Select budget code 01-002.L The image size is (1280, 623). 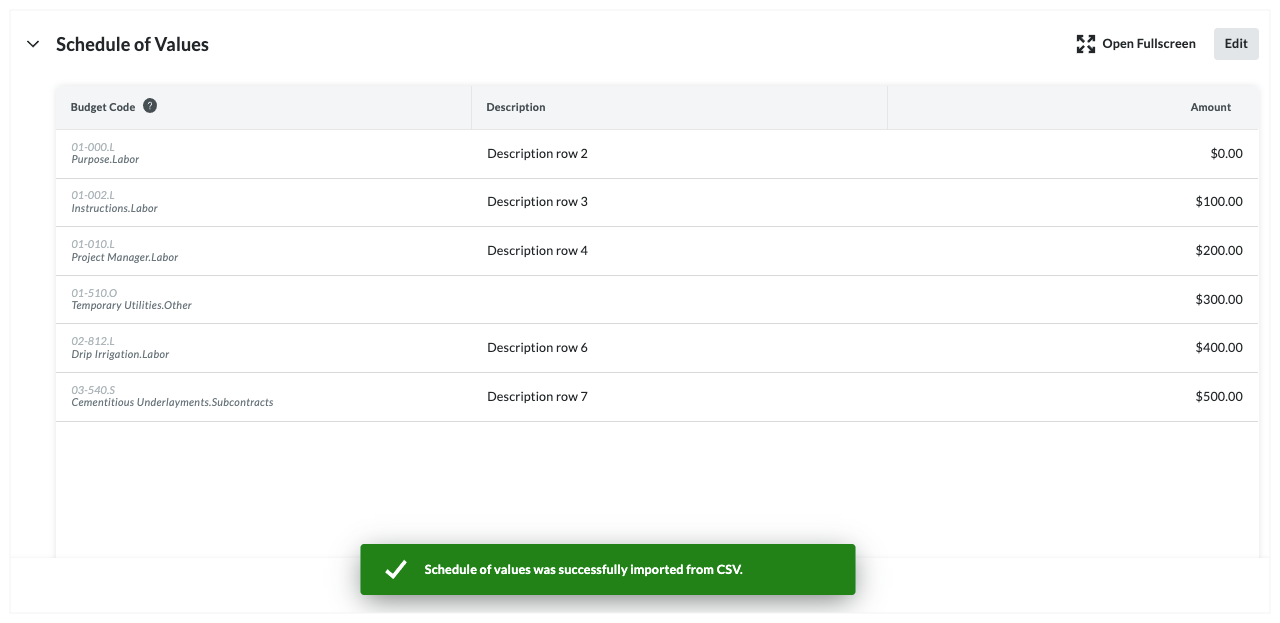93,196
